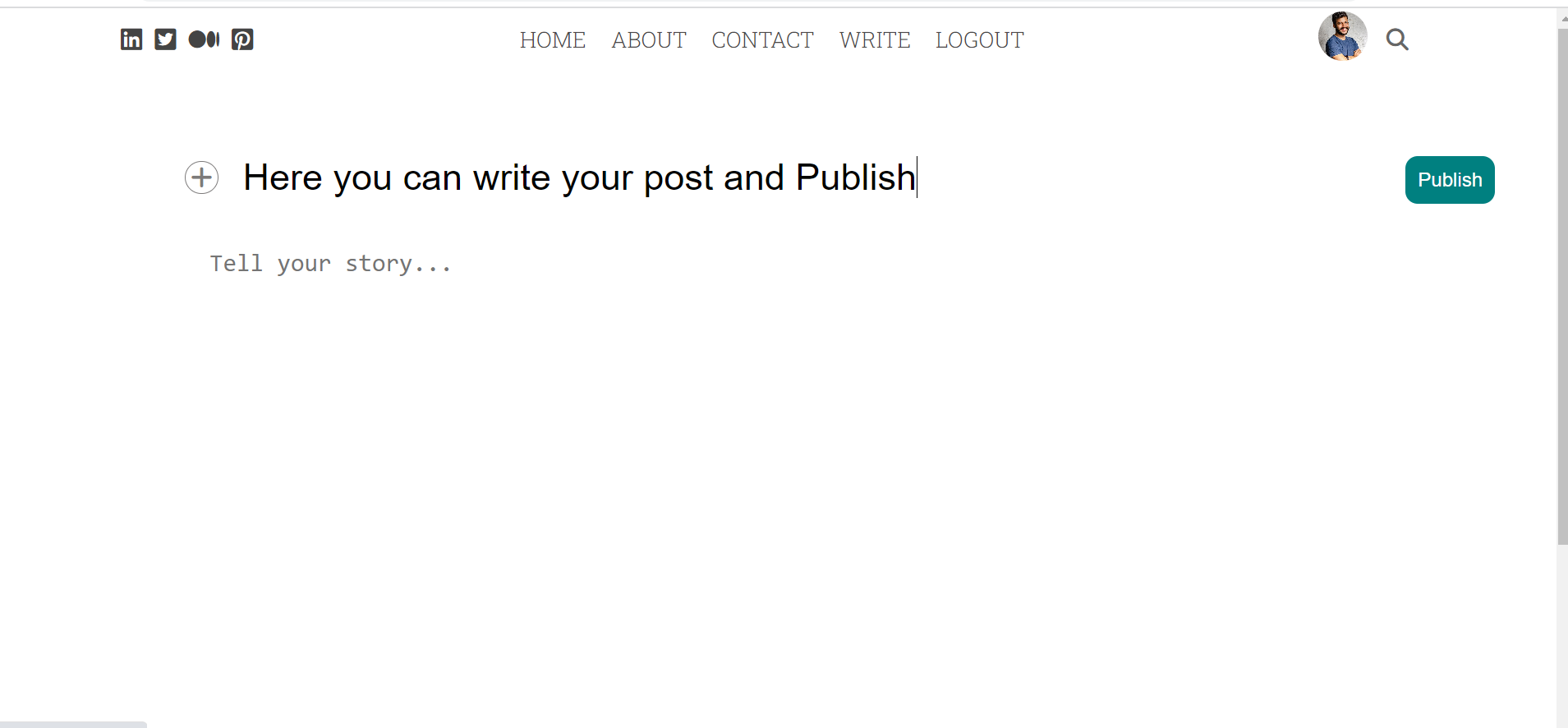Open the profile avatar picture

(x=1343, y=36)
